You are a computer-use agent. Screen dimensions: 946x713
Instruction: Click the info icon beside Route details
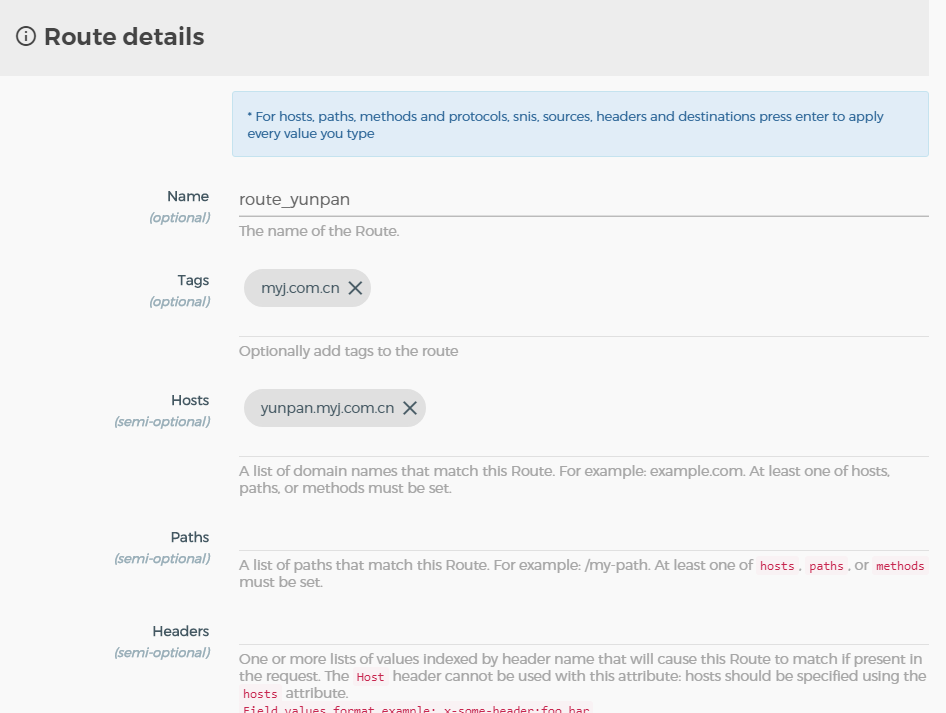click(26, 37)
